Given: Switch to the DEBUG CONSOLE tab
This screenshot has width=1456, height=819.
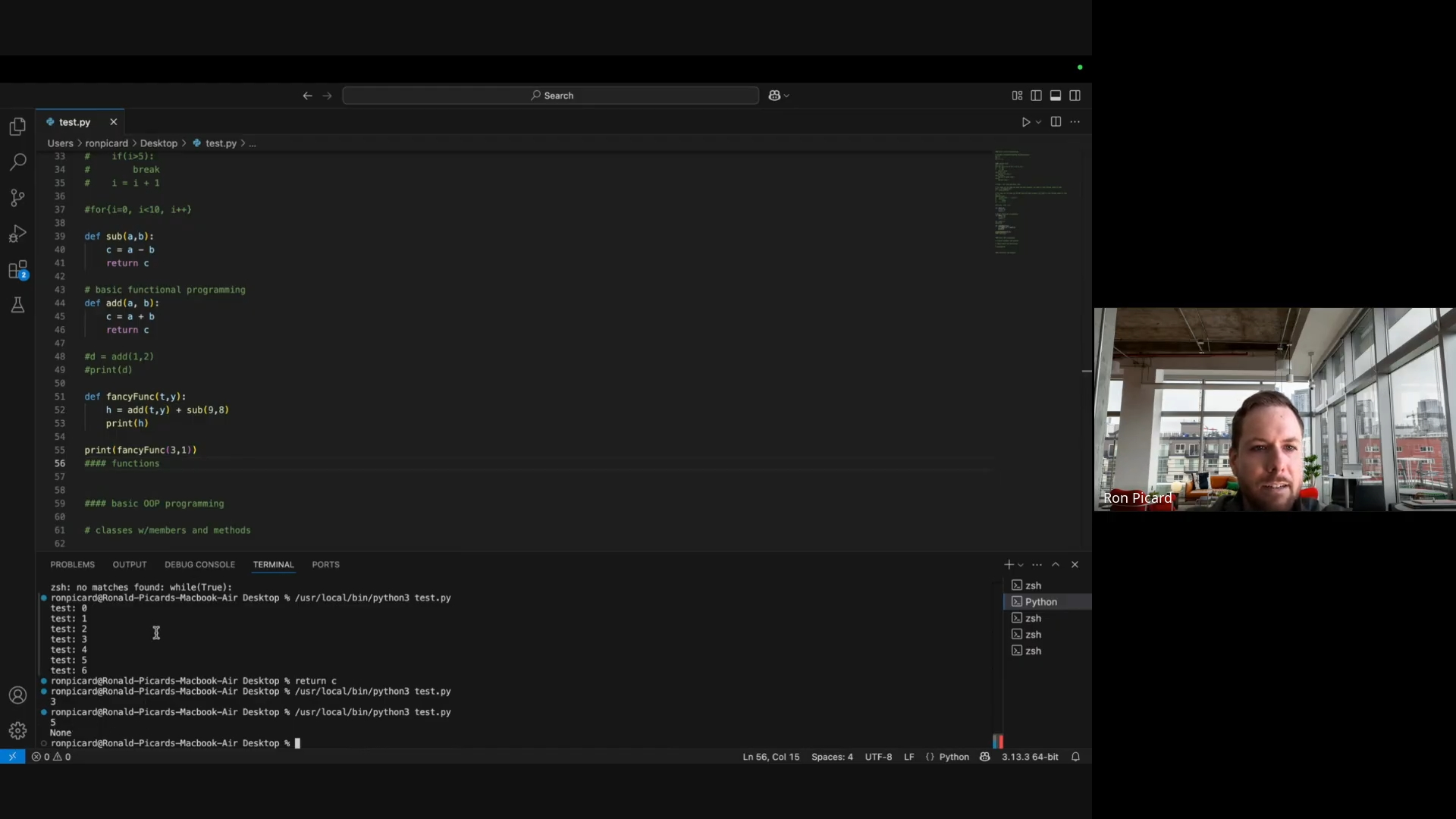Looking at the screenshot, I should point(199,564).
